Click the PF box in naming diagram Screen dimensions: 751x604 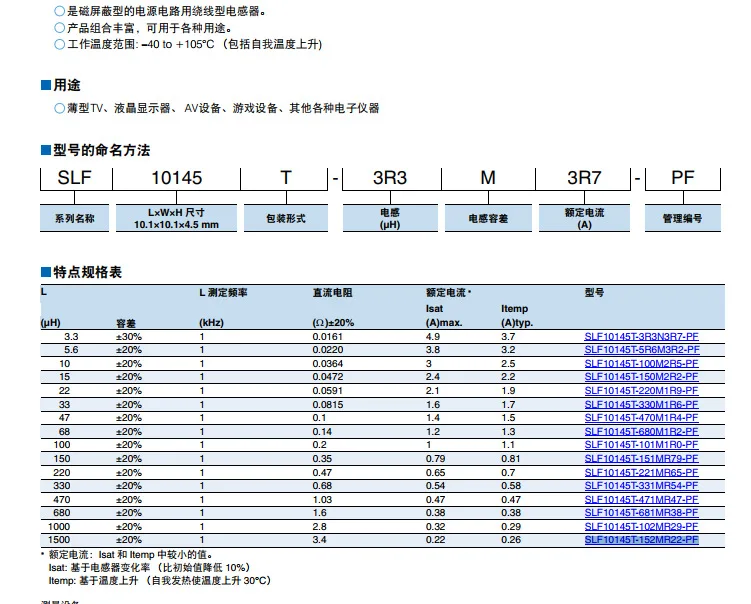coord(683,178)
